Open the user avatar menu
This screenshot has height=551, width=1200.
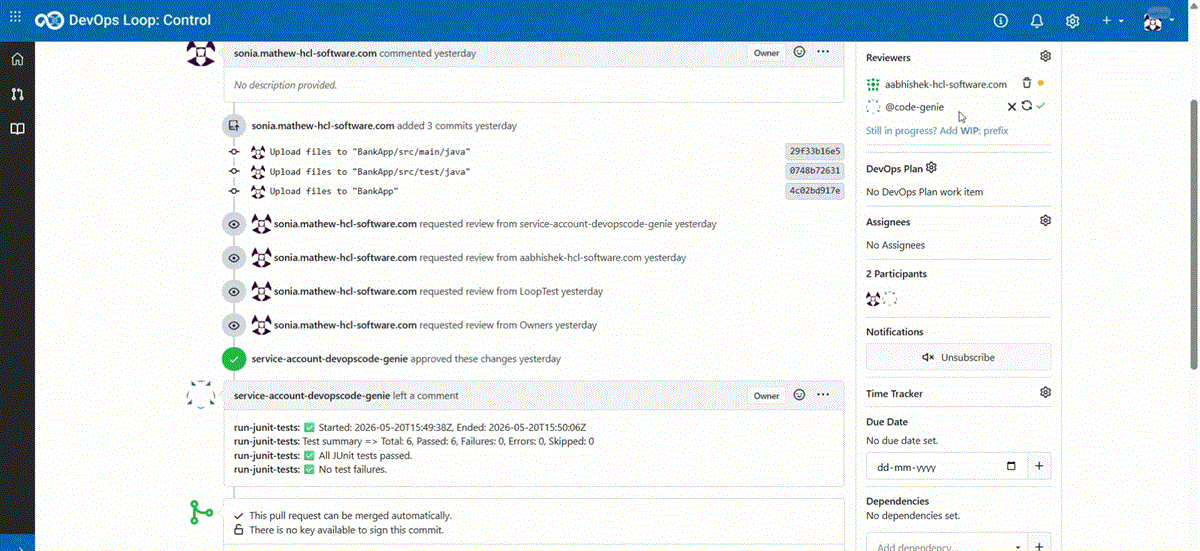click(x=1158, y=20)
